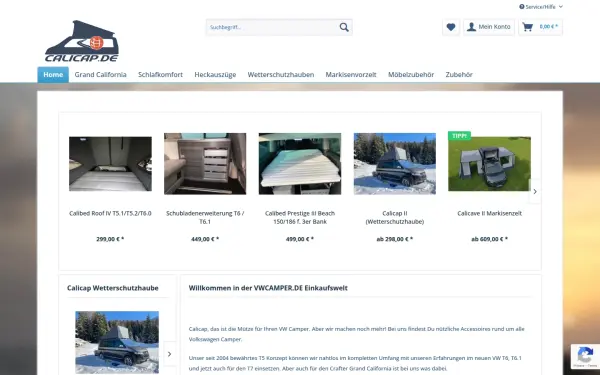Open the sidebar Calicap van image
Image resolution: width=600 pixels, height=375 pixels.
(x=117, y=342)
